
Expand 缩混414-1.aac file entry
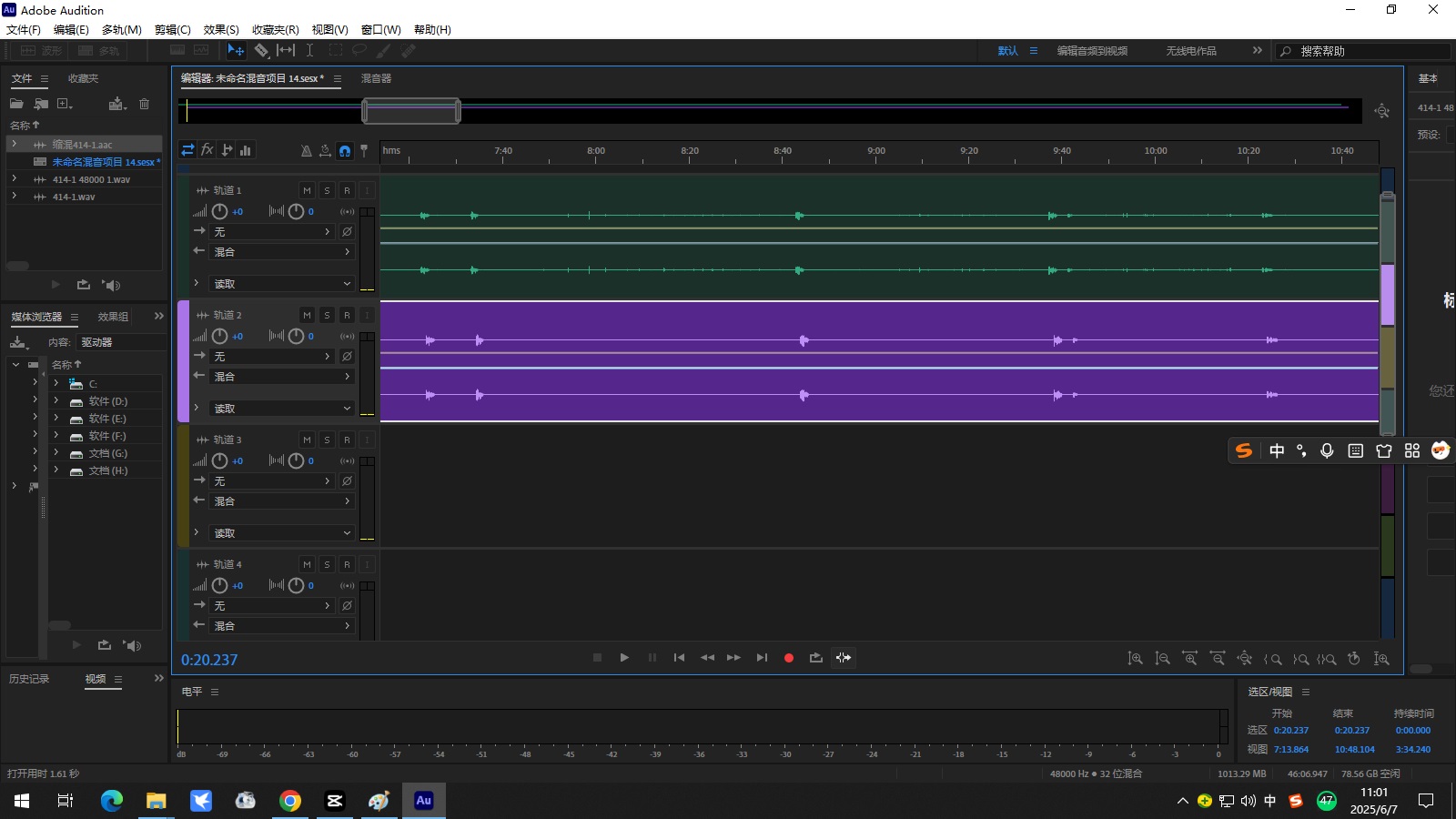(x=14, y=144)
